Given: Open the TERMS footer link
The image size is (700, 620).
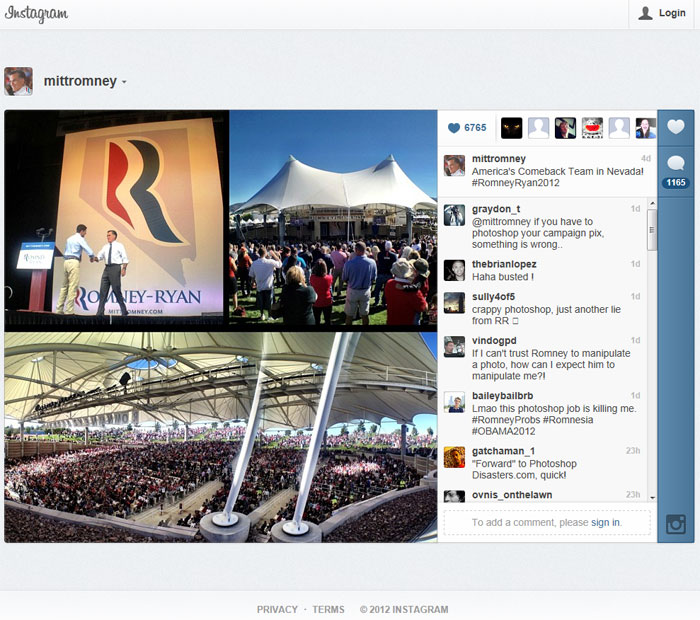Looking at the screenshot, I should coord(328,609).
